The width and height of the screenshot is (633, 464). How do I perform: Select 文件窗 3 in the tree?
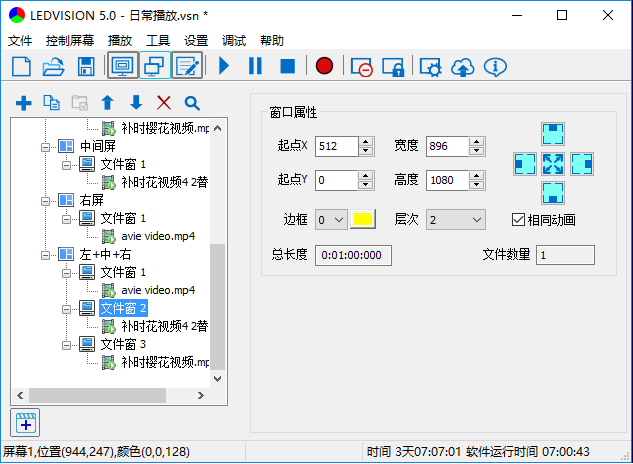[x=123, y=344]
